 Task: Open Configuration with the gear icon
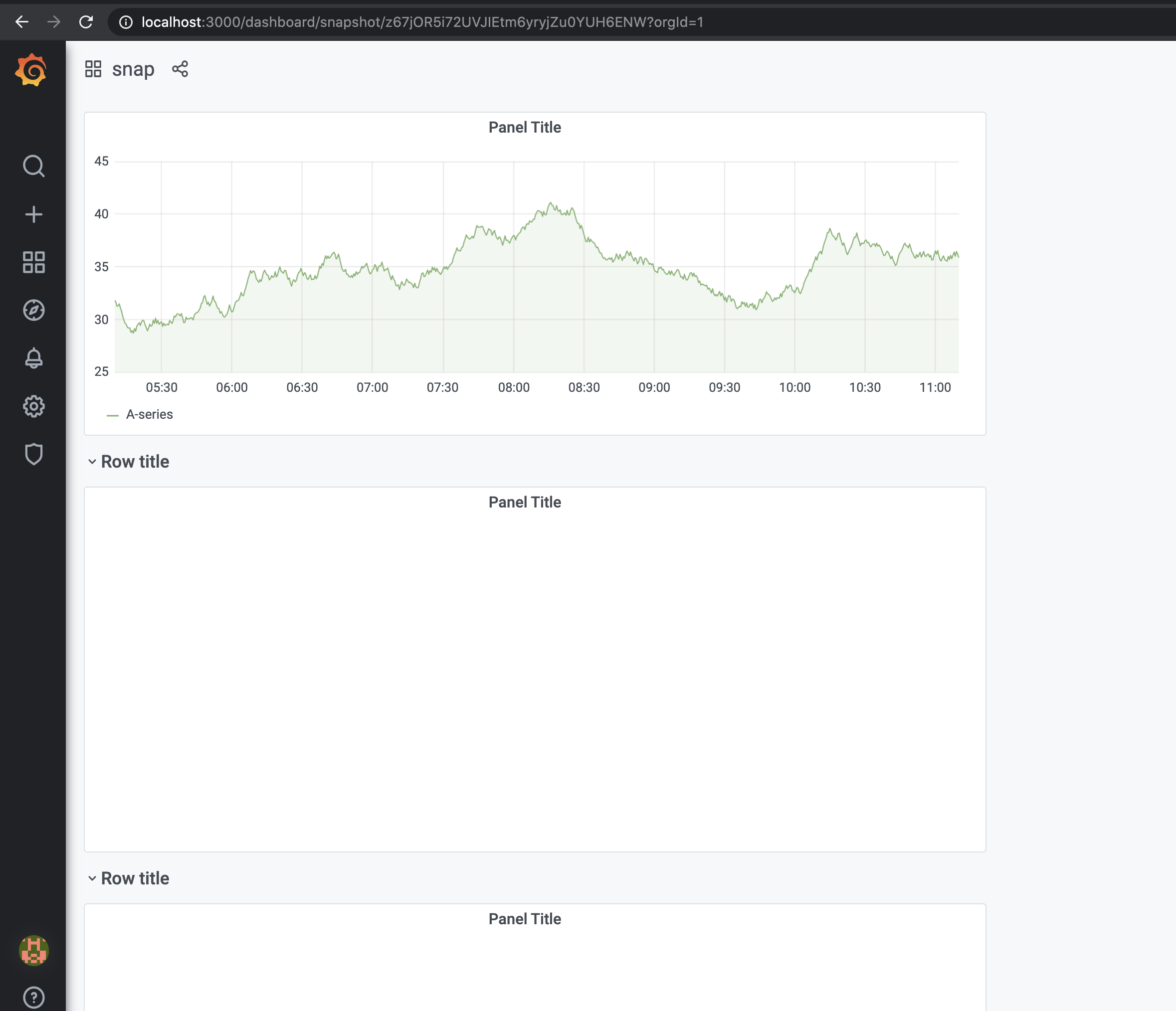click(33, 406)
